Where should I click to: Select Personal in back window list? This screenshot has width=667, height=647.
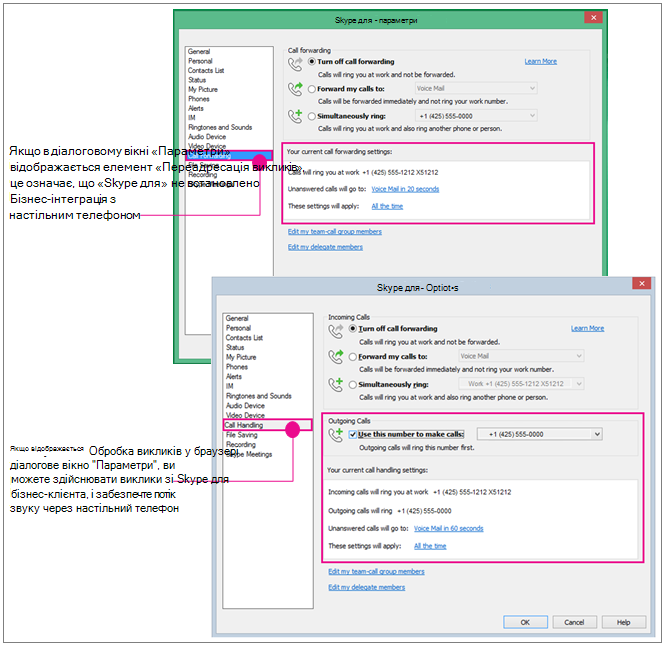[x=200, y=61]
